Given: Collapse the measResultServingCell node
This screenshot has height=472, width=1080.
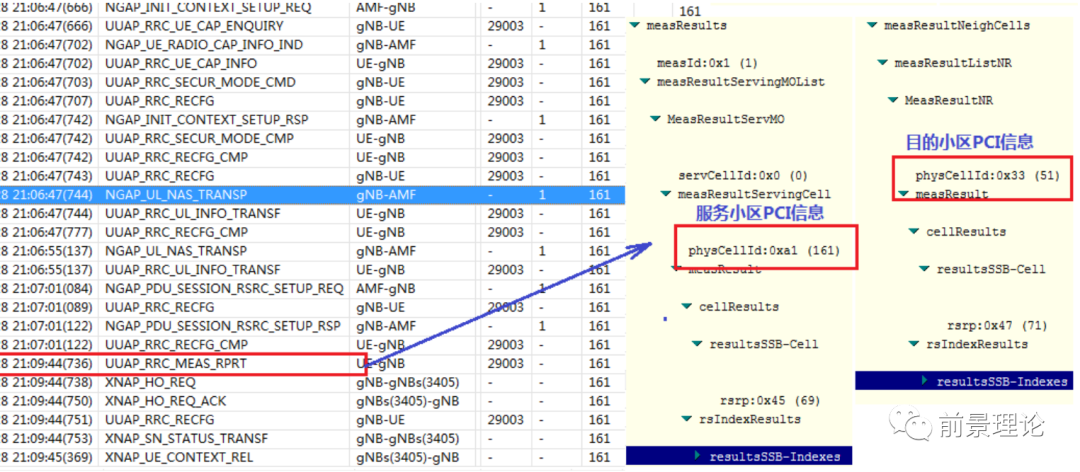Looking at the screenshot, I should 666,194.
